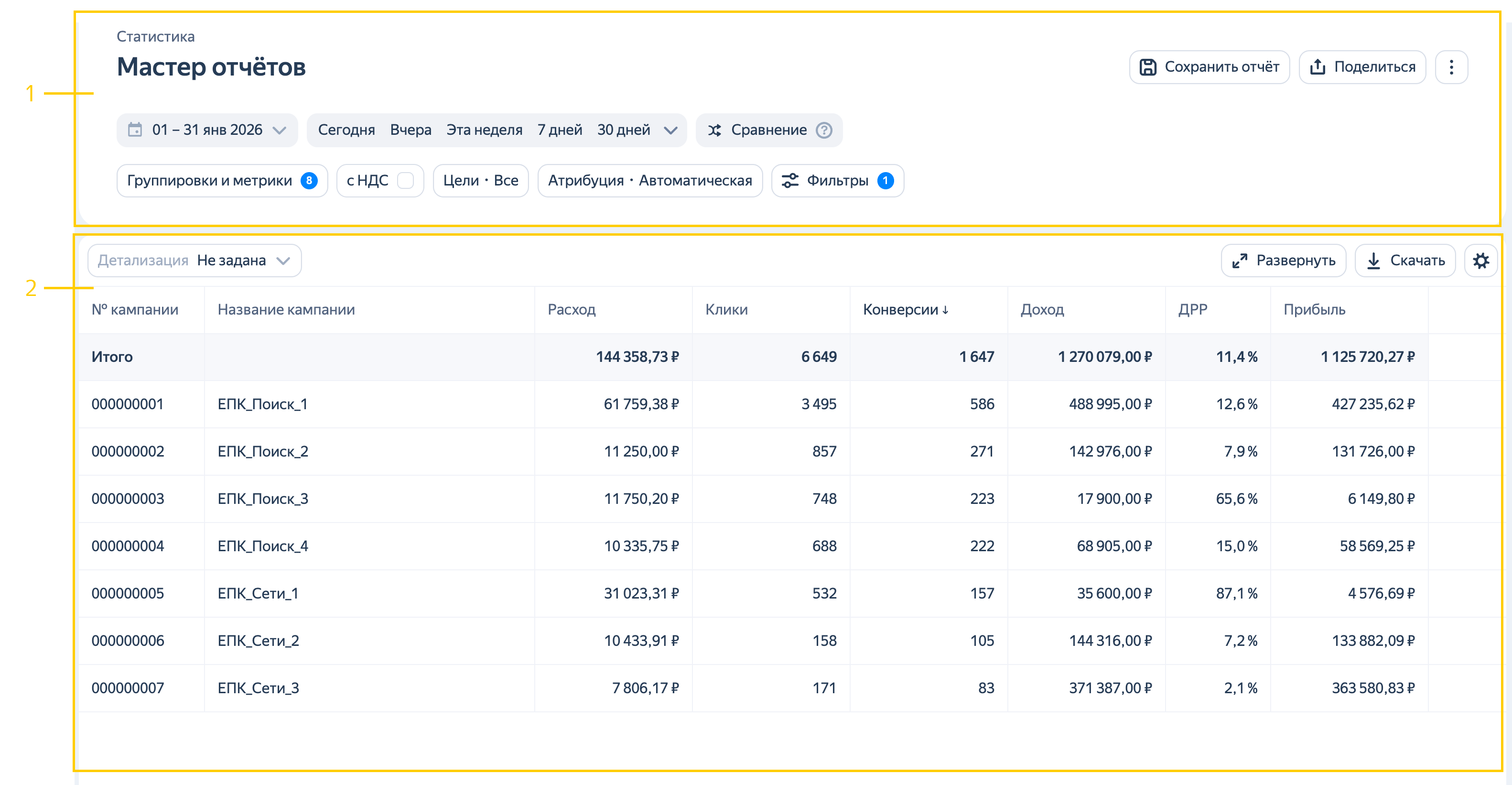Select the 7 дней period preset

pyautogui.click(x=560, y=130)
